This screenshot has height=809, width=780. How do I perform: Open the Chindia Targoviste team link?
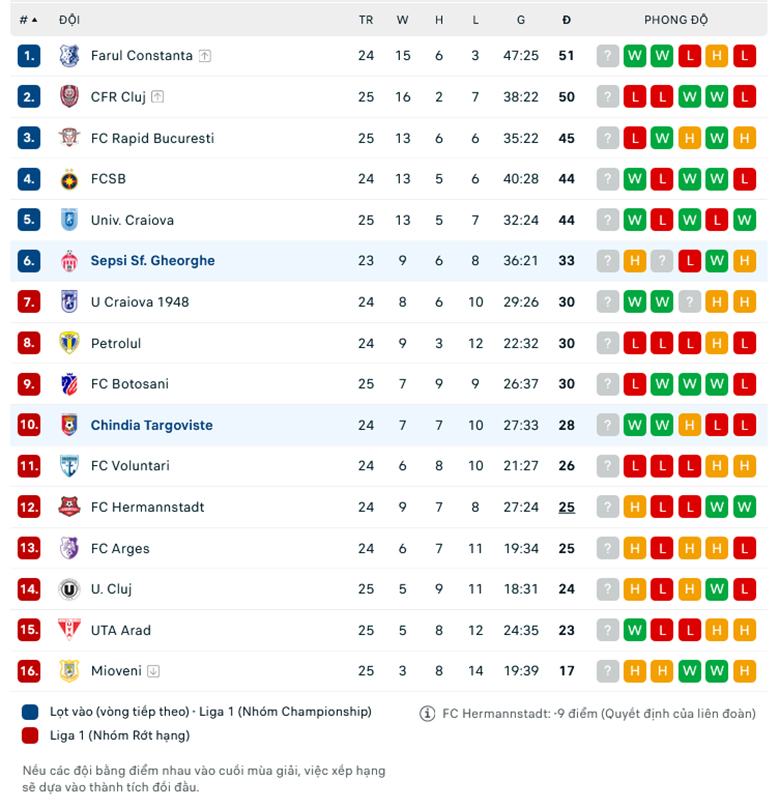[151, 425]
